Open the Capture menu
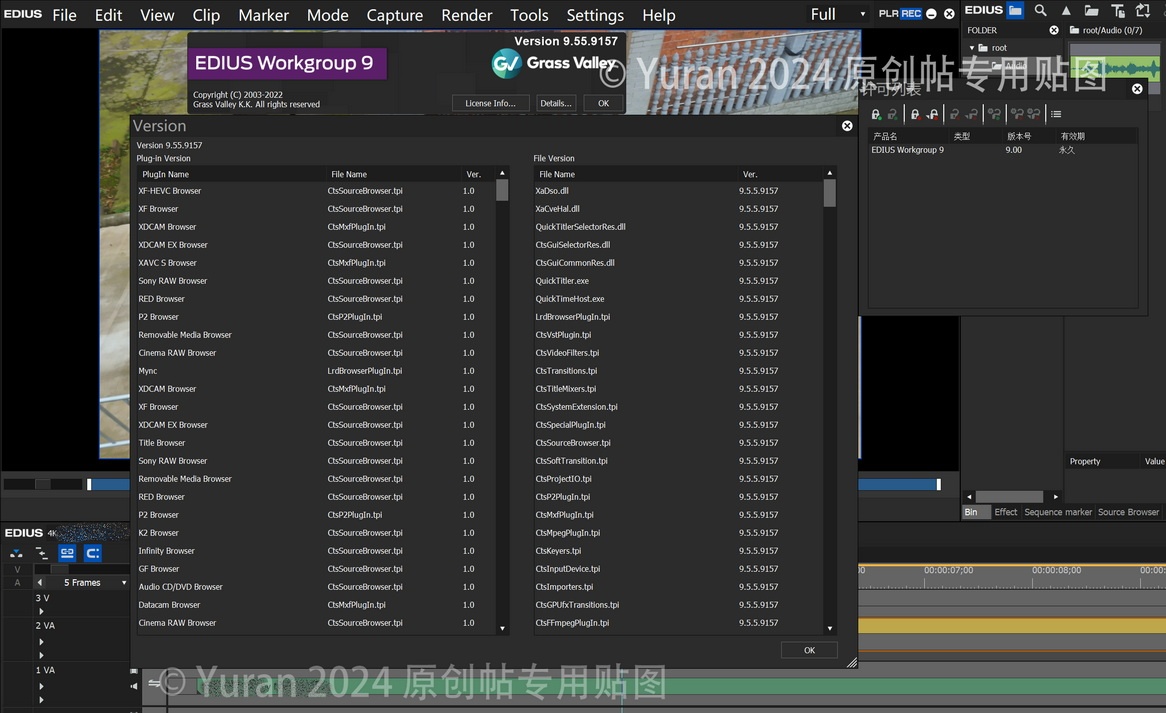This screenshot has height=713, width=1166. [x=394, y=15]
